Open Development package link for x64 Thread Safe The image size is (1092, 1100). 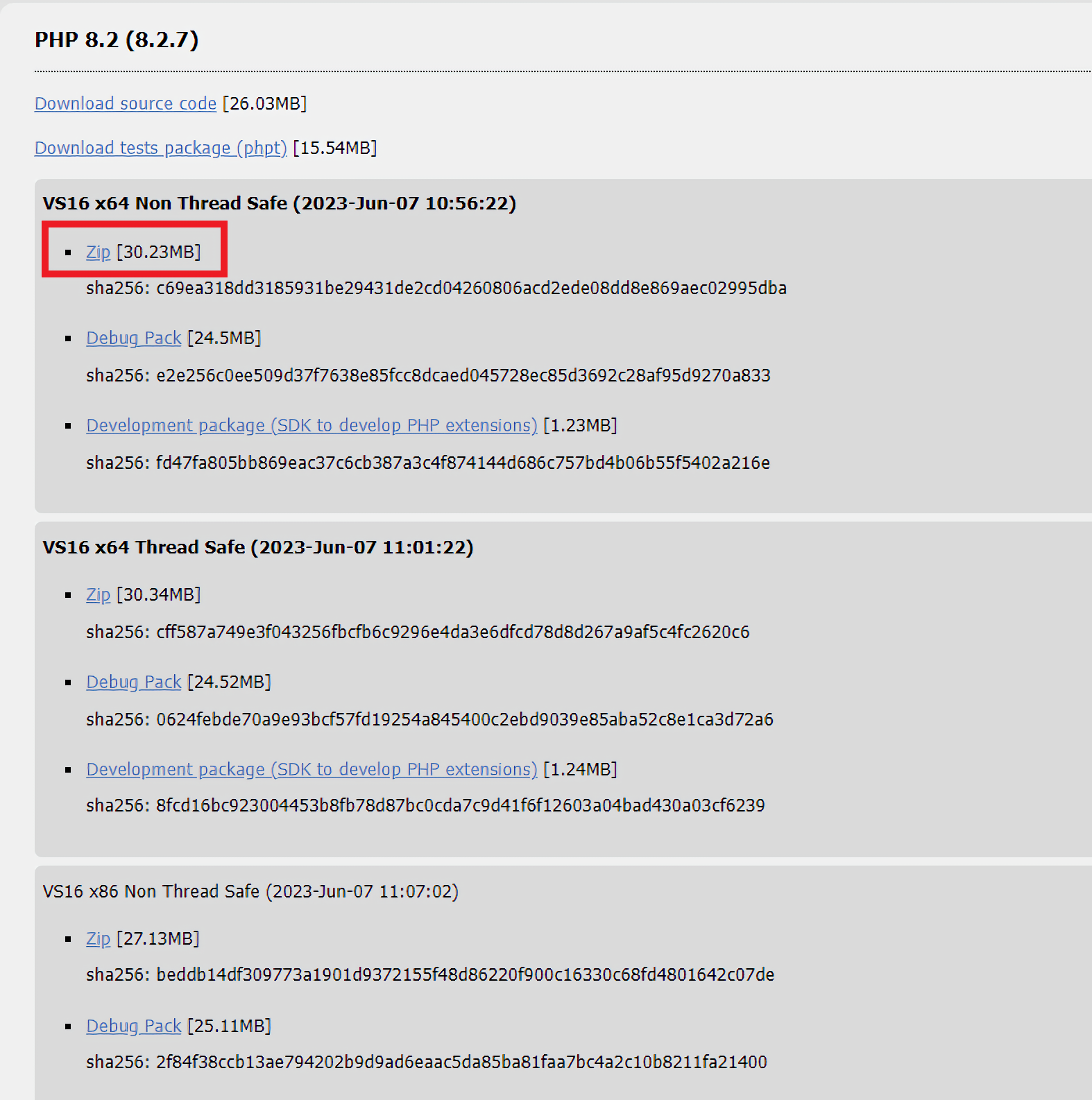[312, 769]
